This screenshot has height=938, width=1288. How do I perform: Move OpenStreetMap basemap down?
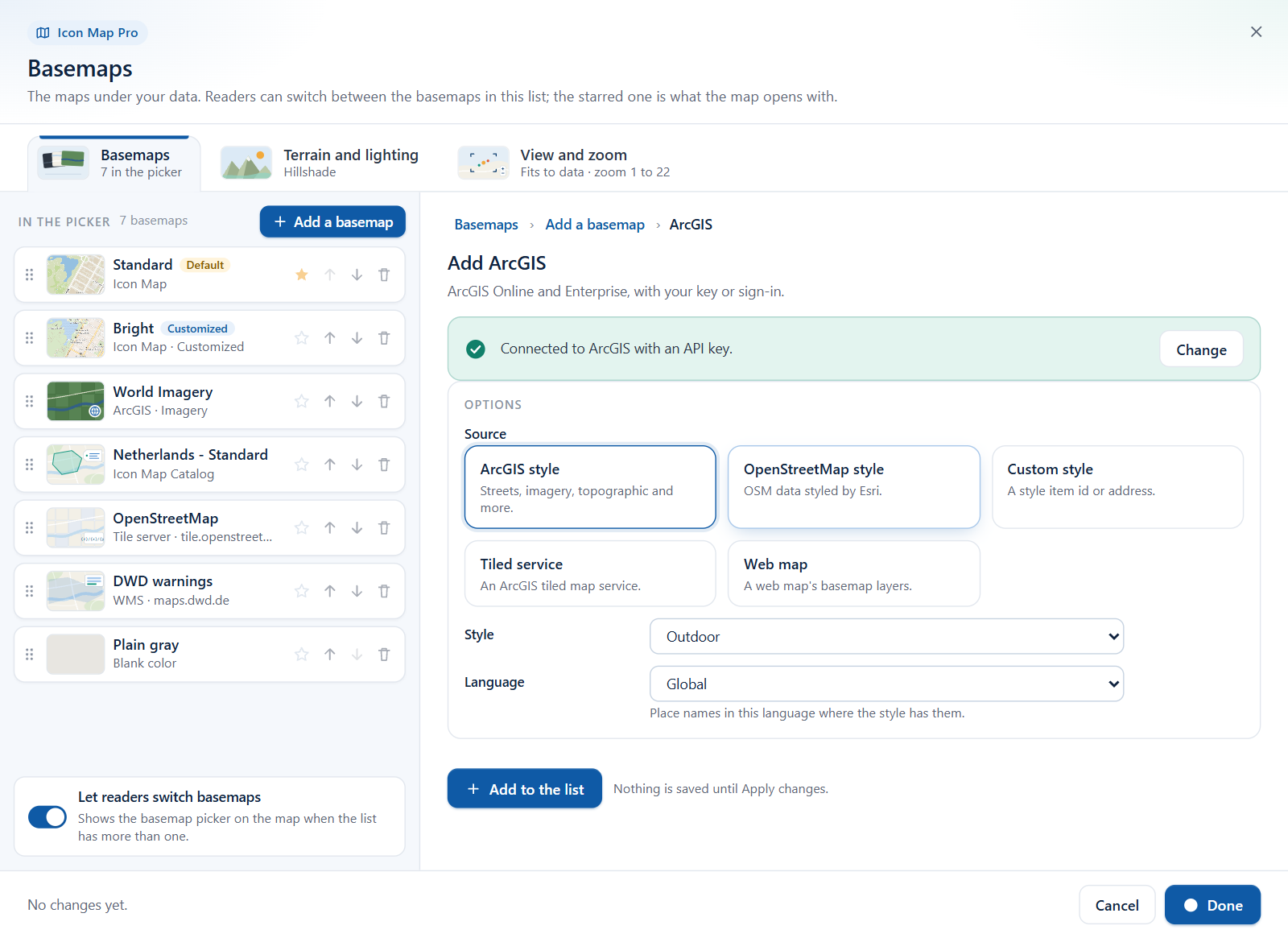(x=357, y=527)
